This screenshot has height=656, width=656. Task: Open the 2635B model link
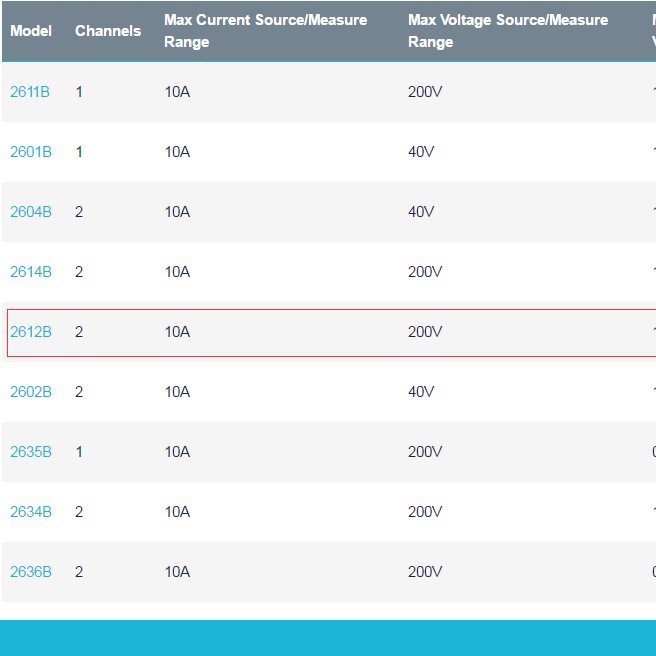(x=31, y=452)
